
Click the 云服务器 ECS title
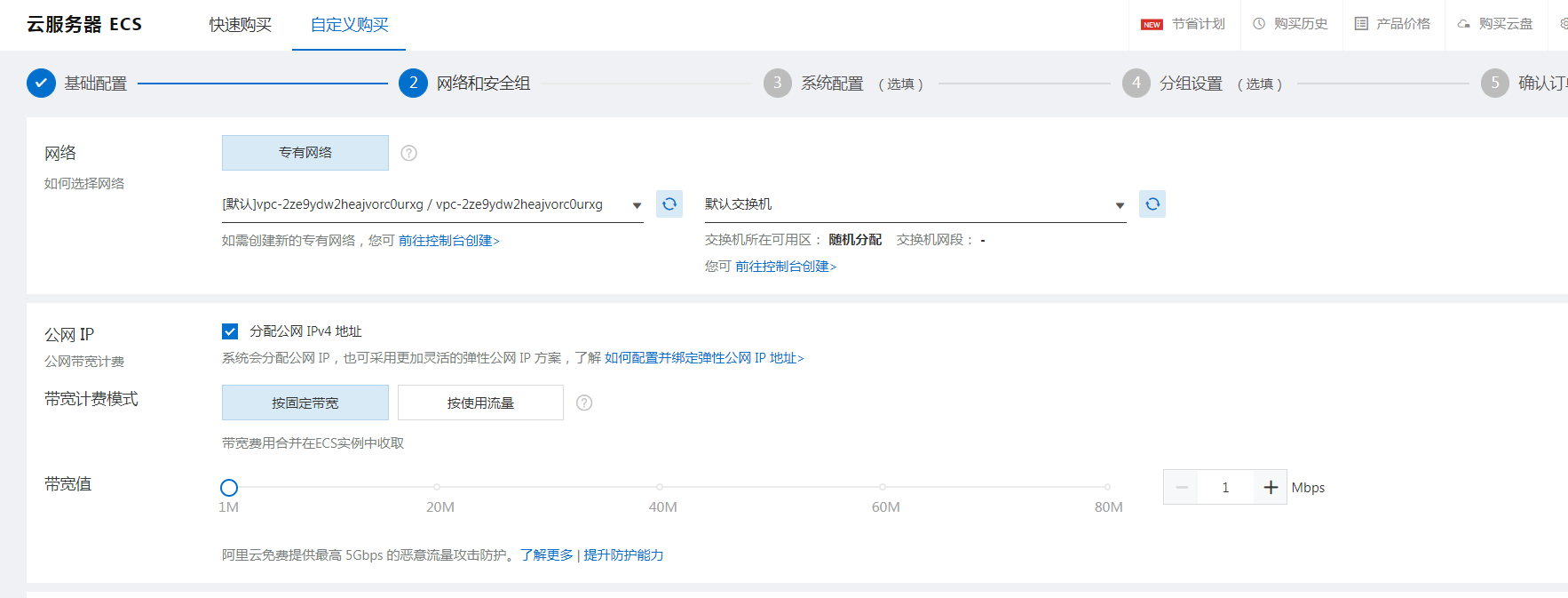coord(84,24)
